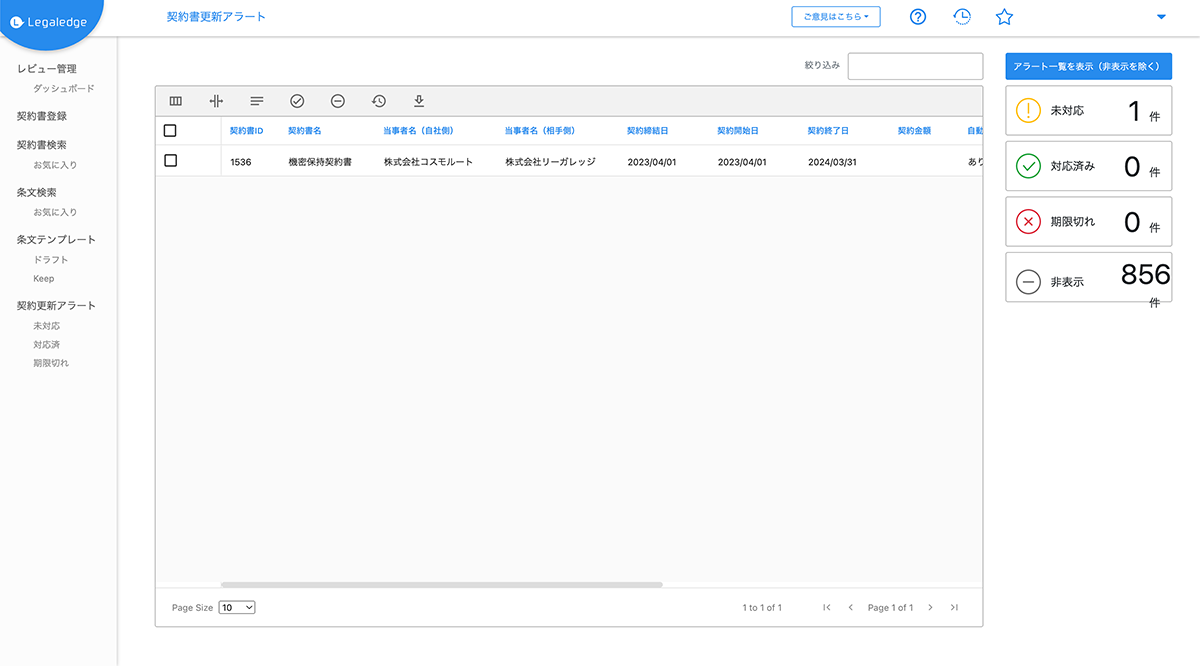Click the clock history icon in header

pos(961,17)
